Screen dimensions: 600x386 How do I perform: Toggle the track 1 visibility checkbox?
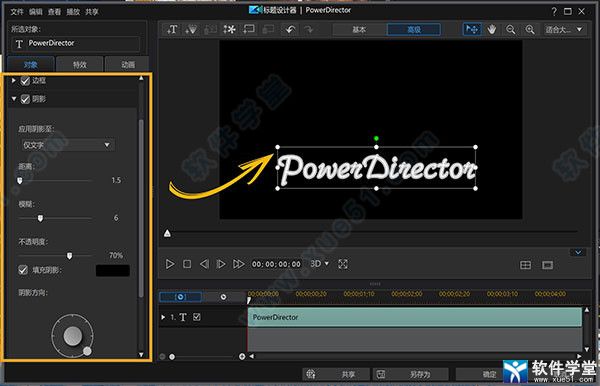pyautogui.click(x=197, y=317)
